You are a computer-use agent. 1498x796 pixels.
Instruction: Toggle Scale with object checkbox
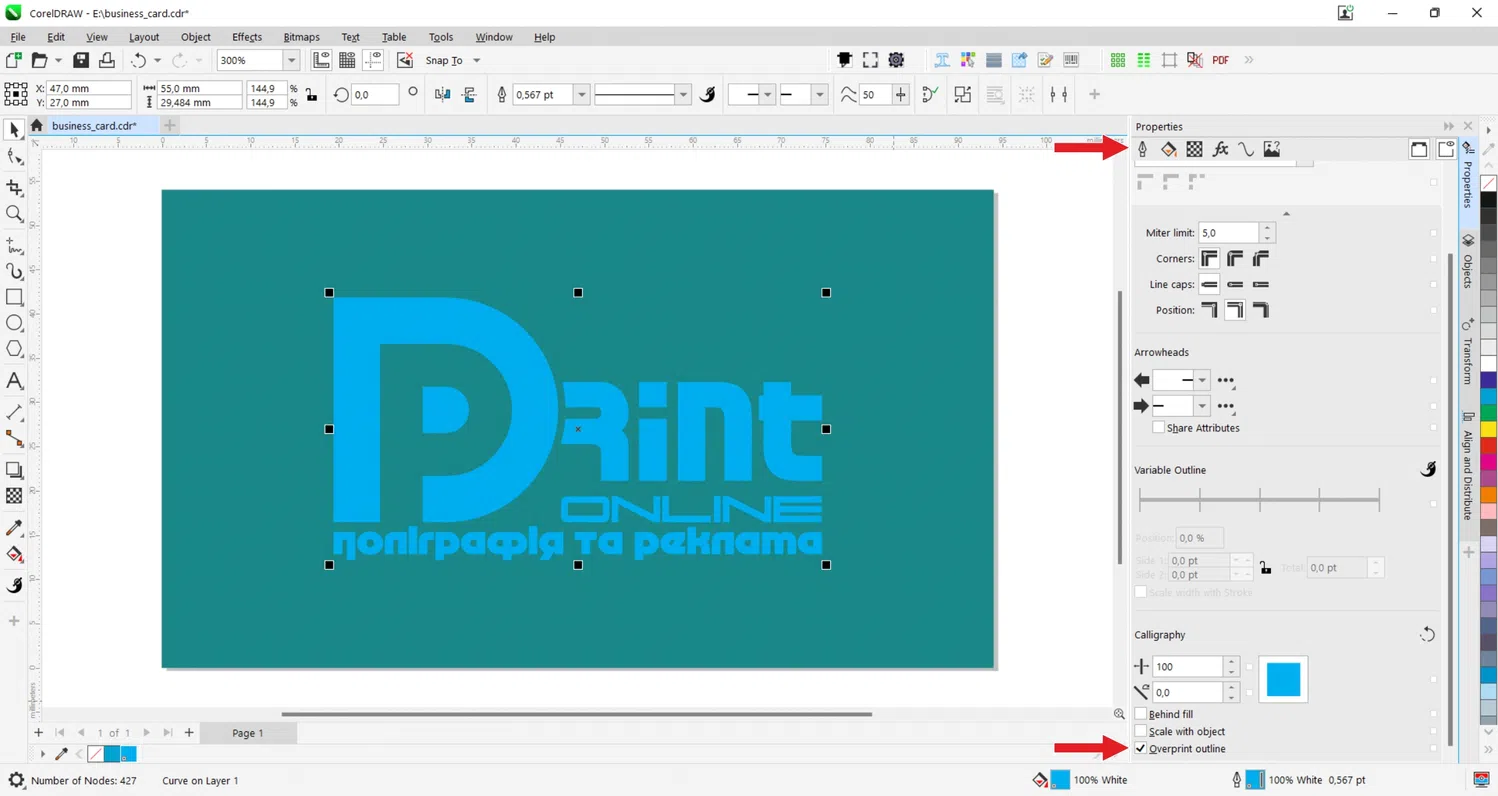pyautogui.click(x=1141, y=731)
